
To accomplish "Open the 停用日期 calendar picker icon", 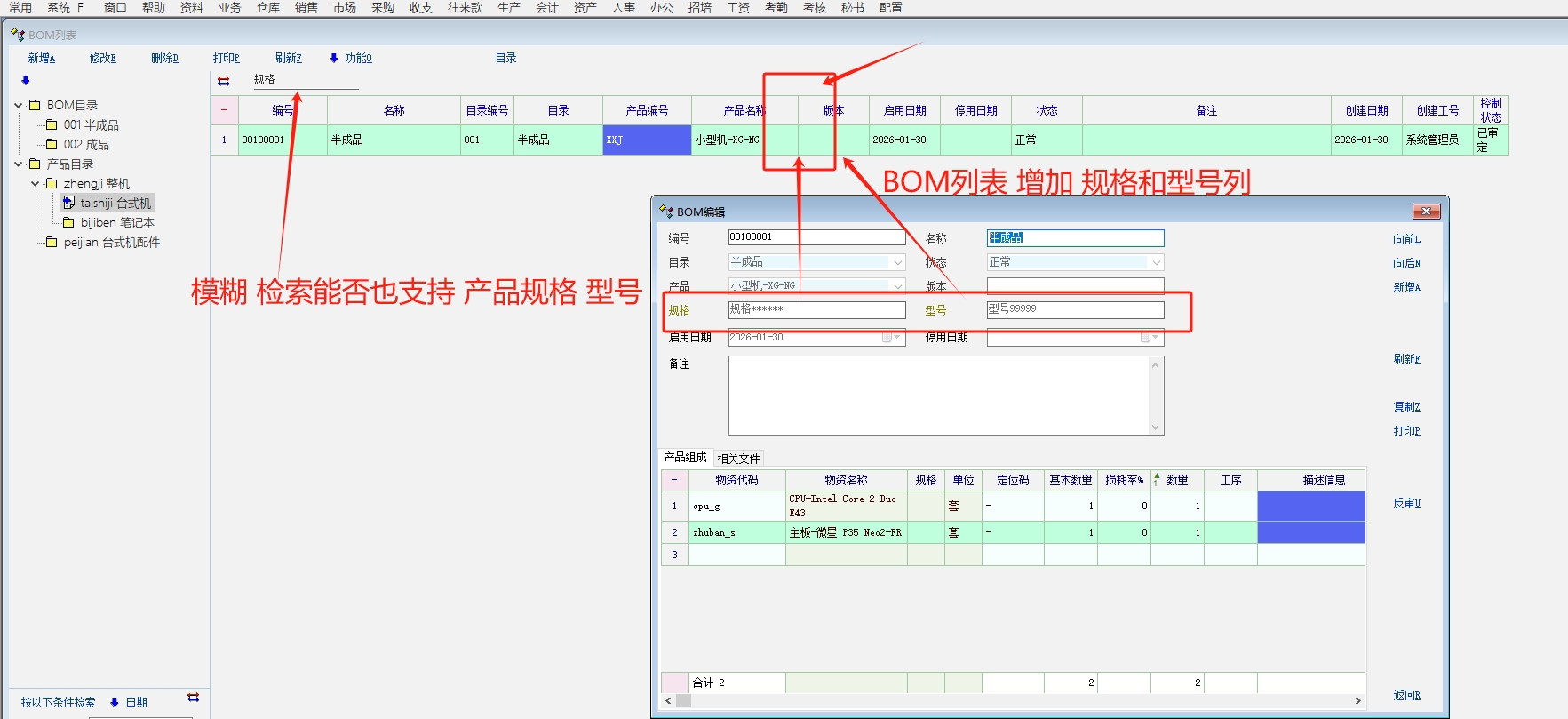I will pyautogui.click(x=1145, y=338).
